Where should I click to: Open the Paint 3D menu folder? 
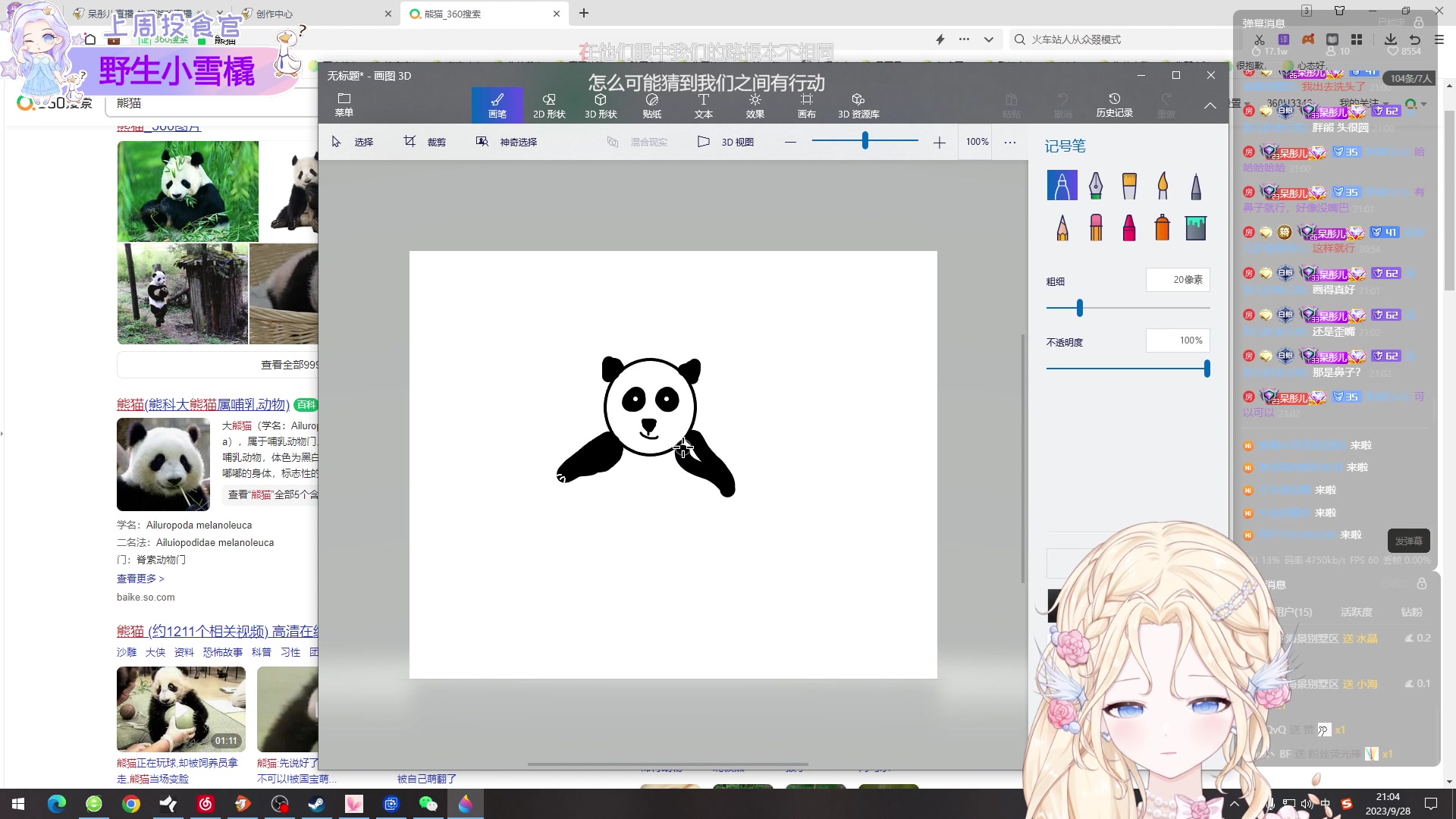click(x=344, y=105)
